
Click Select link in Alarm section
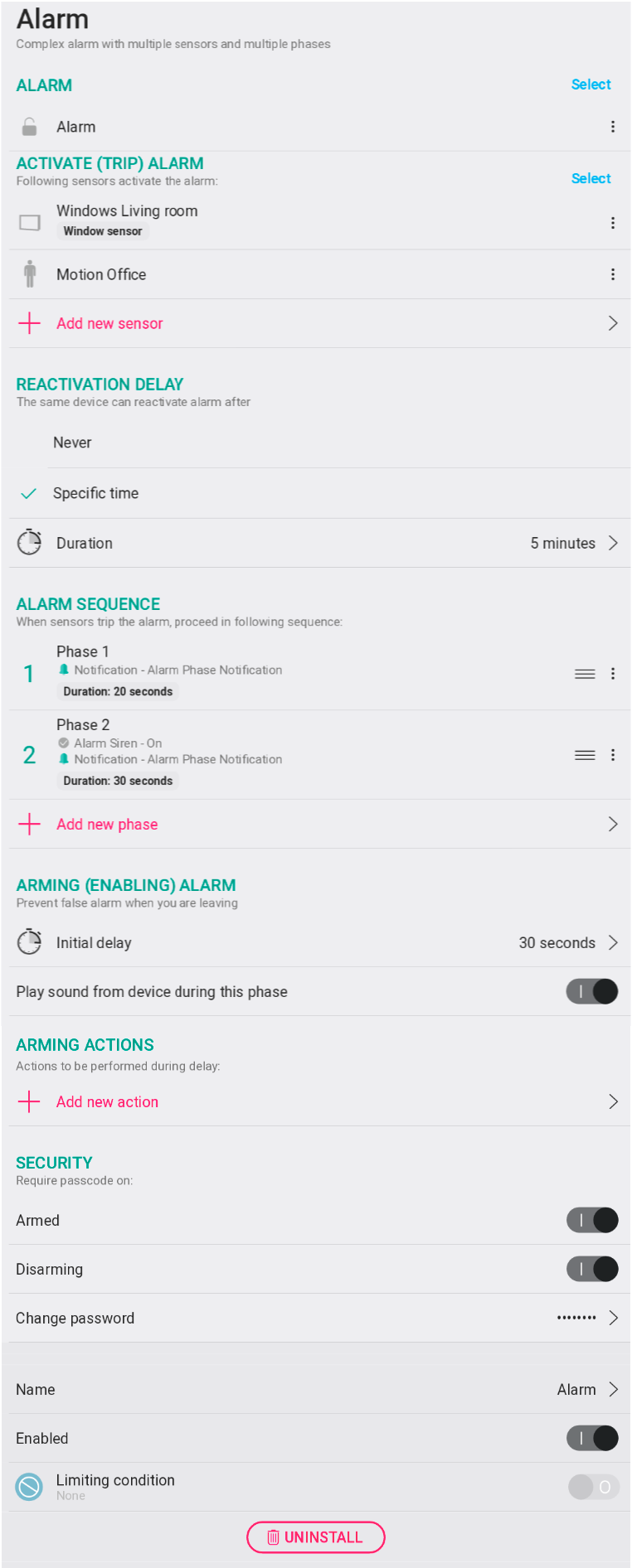[591, 85]
